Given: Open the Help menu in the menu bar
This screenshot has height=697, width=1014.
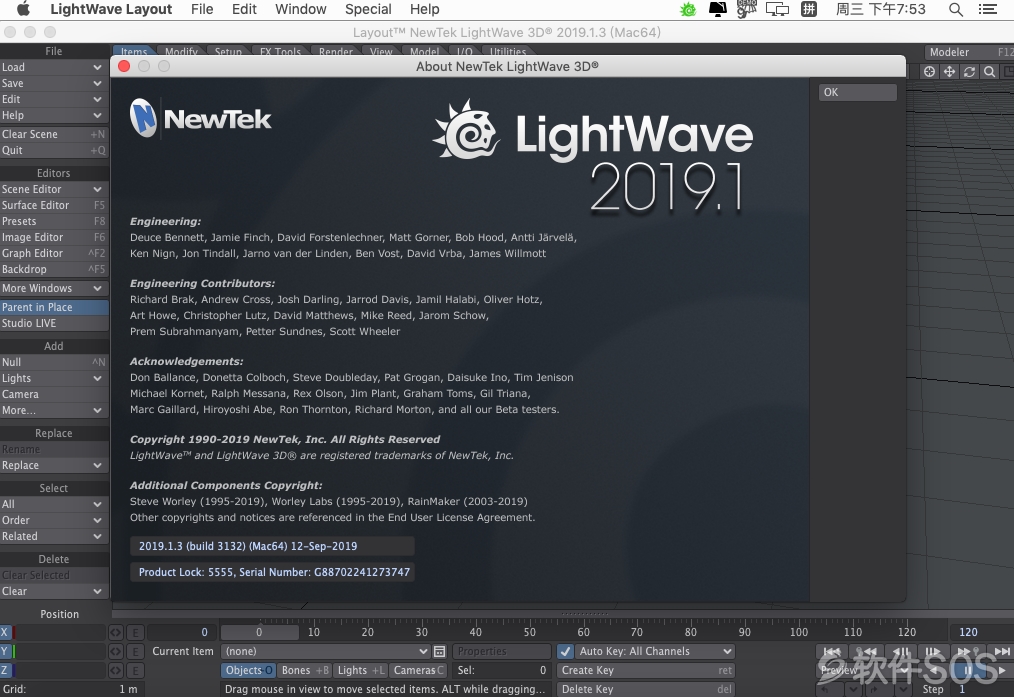Looking at the screenshot, I should coord(424,9).
